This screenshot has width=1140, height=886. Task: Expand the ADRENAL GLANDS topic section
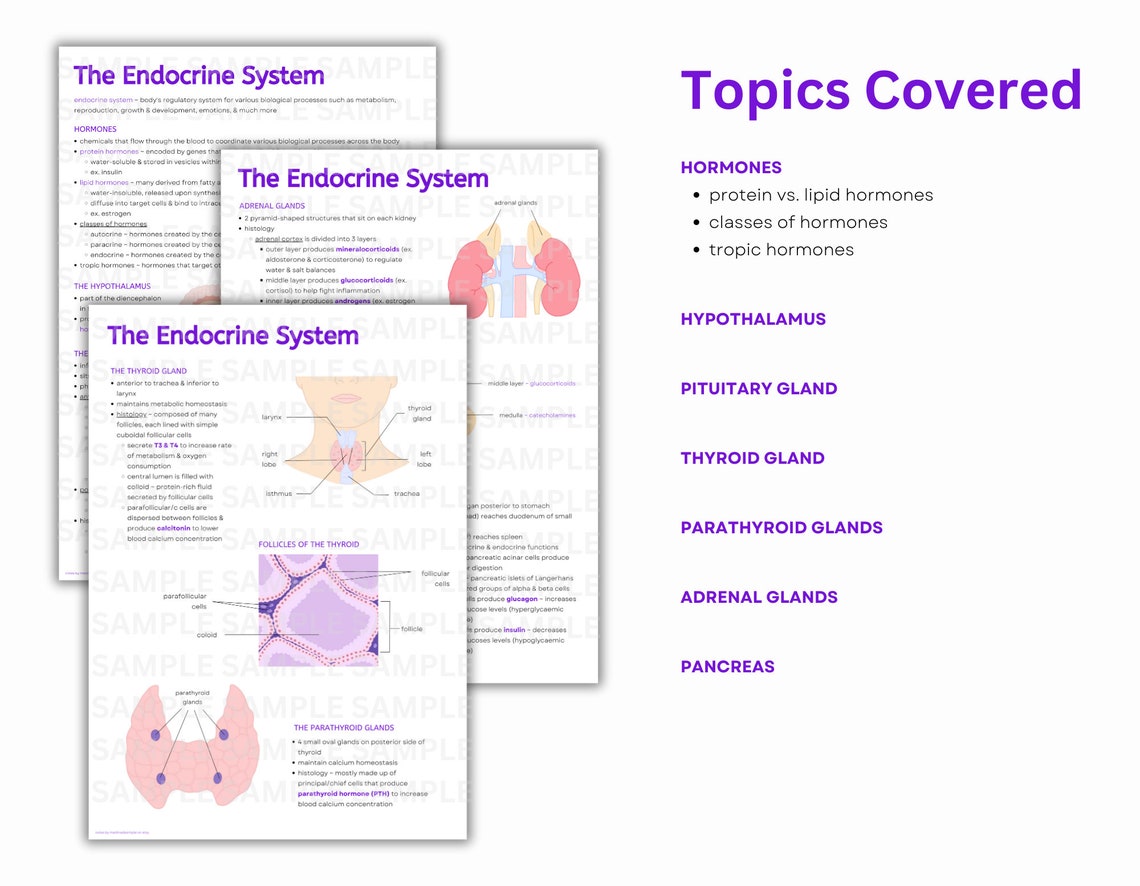click(x=759, y=597)
